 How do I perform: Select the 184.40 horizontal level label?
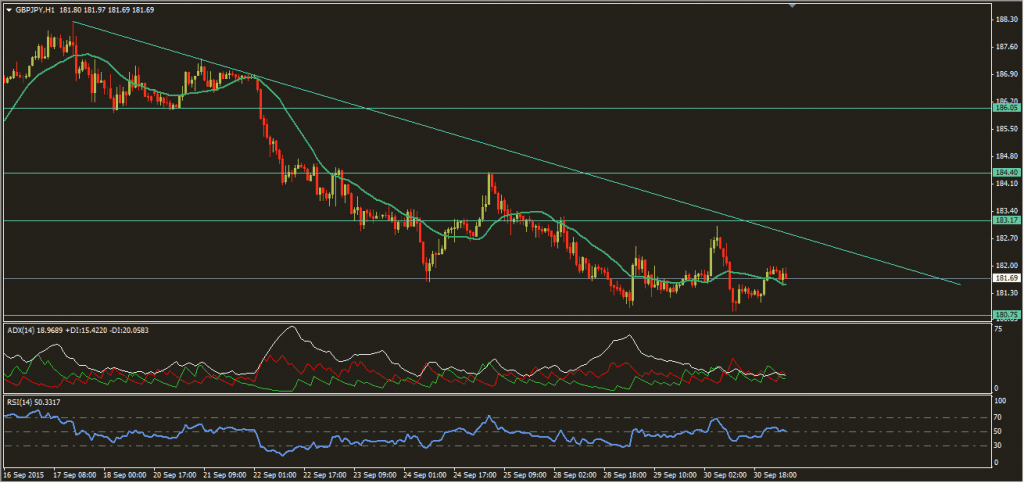(1006, 172)
